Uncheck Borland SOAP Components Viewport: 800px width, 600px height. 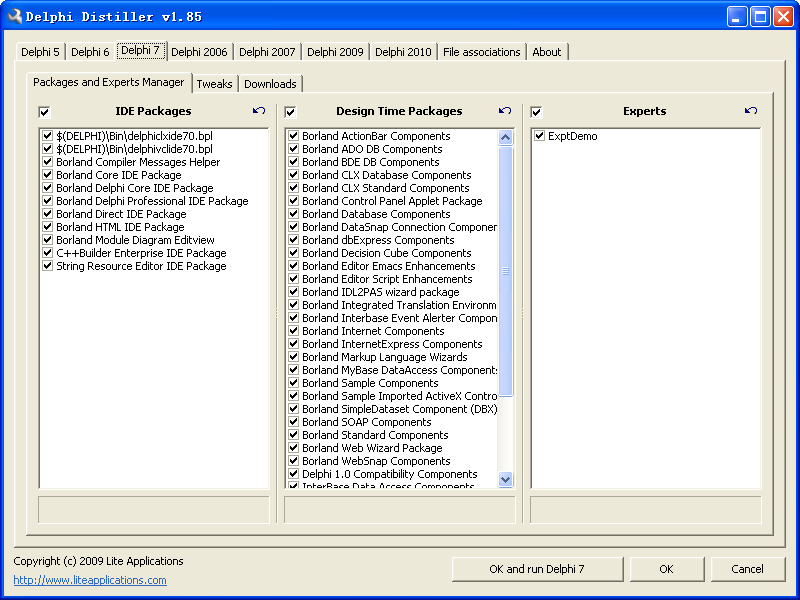coord(293,422)
